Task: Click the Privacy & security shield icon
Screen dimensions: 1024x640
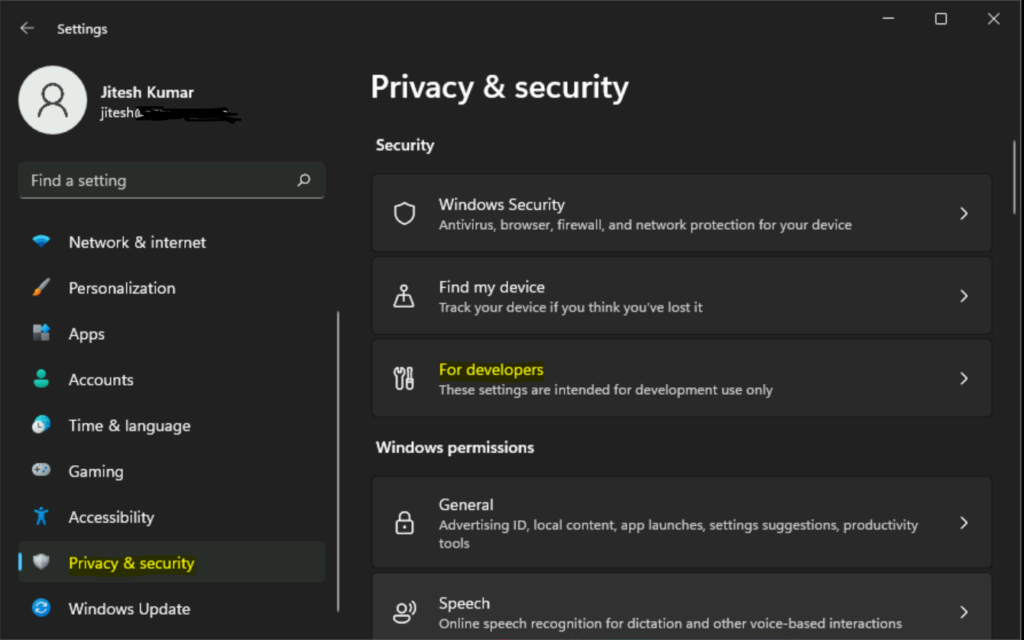Action: 41,563
